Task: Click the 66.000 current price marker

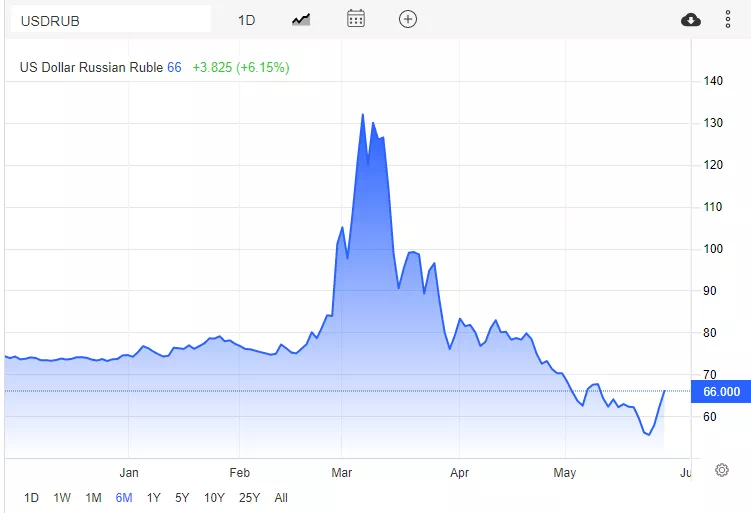Action: click(x=721, y=392)
